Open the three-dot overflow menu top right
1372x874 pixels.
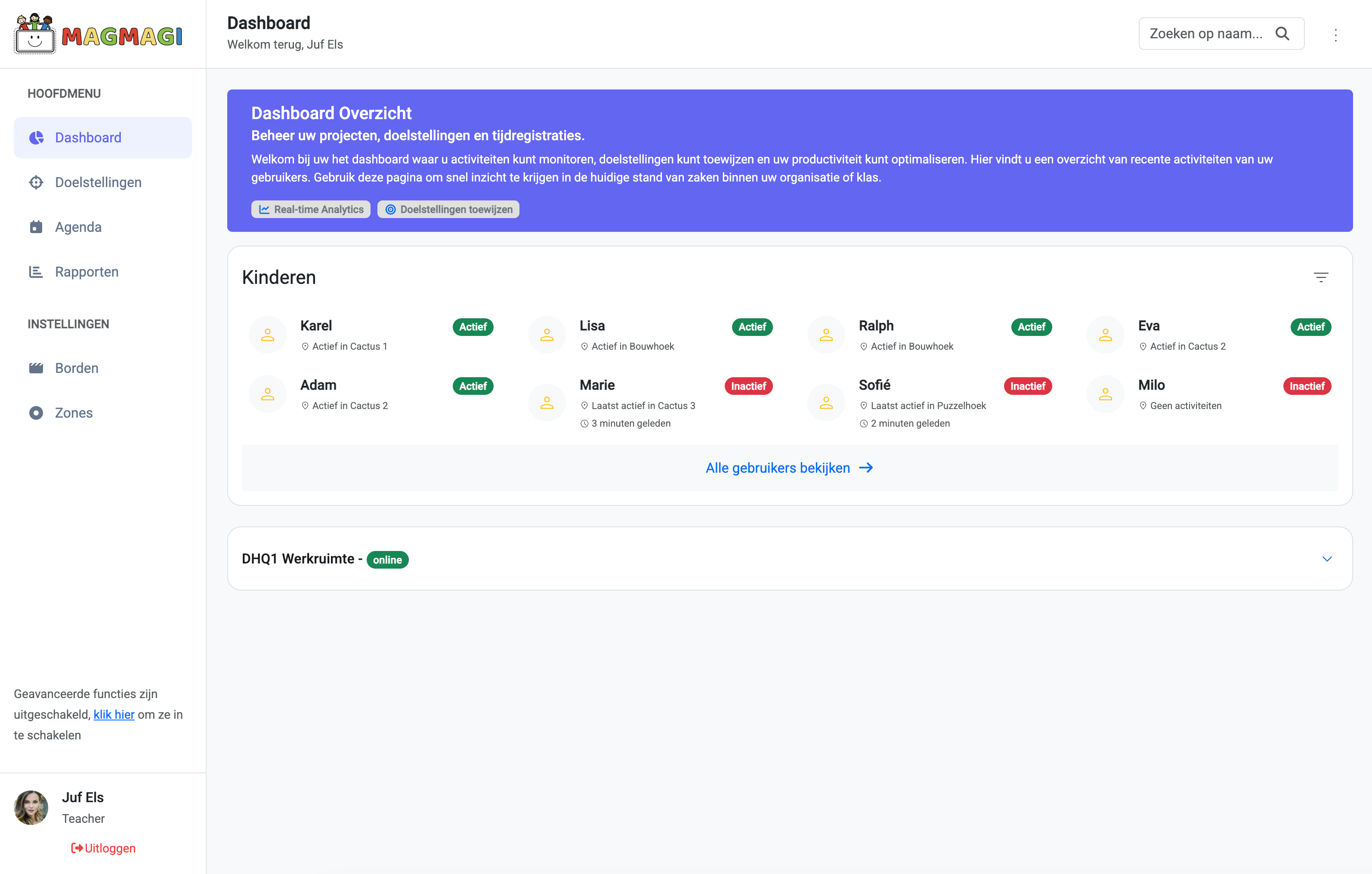point(1336,35)
